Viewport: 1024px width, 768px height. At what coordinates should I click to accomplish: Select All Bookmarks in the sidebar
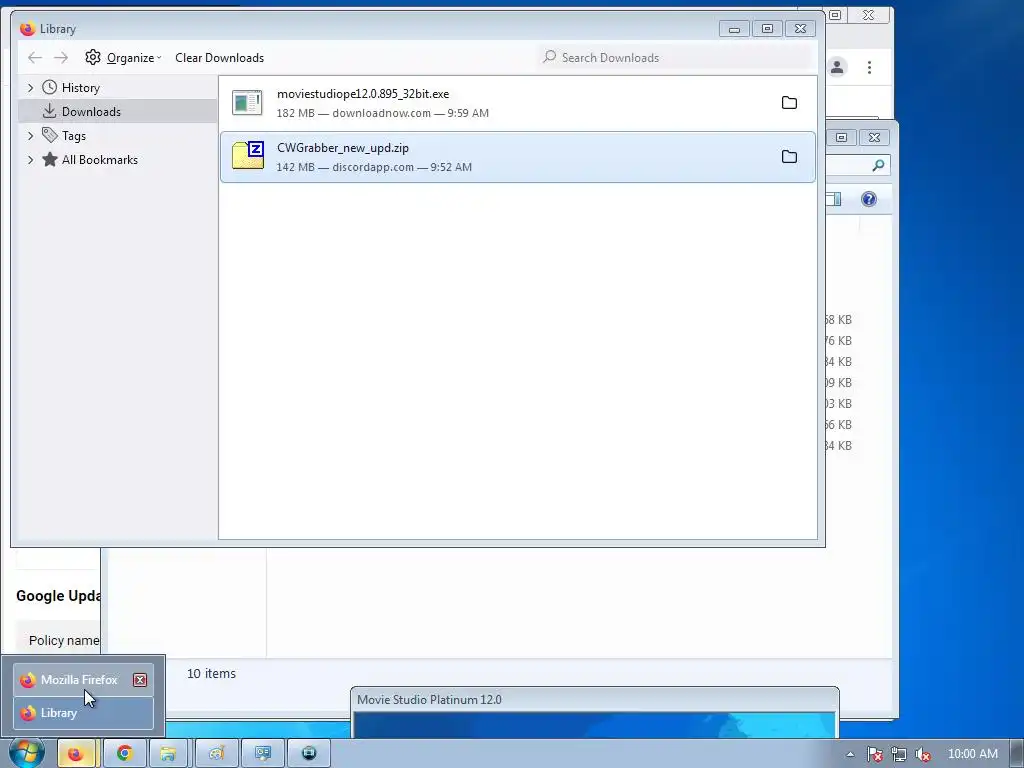click(99, 160)
